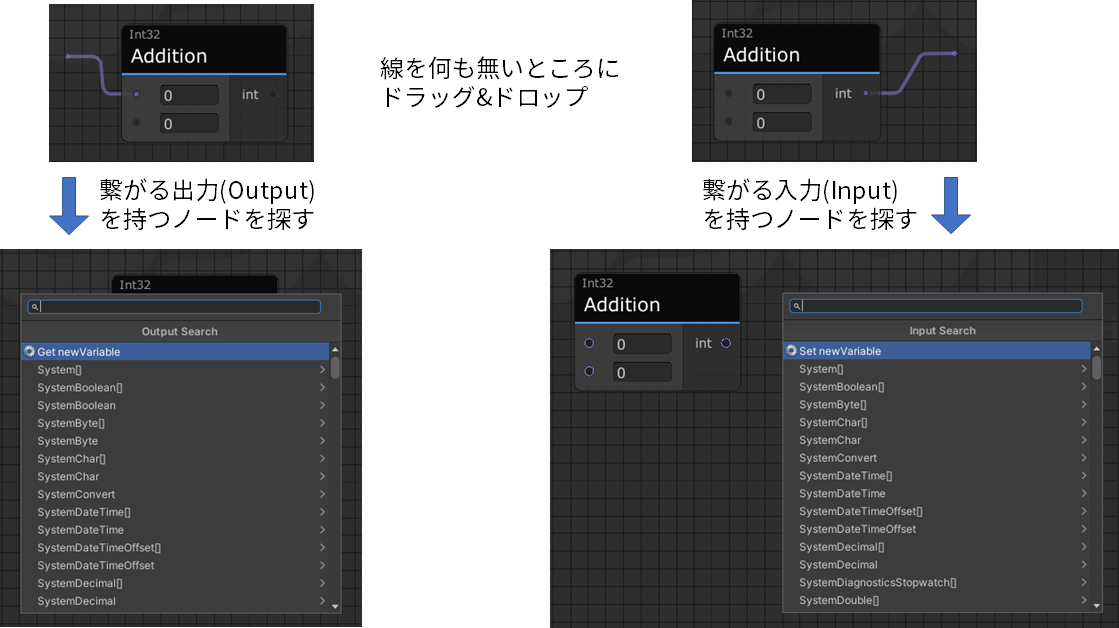Click the first input port of the middle Addition node
This screenshot has width=1119, height=628.
click(588, 343)
